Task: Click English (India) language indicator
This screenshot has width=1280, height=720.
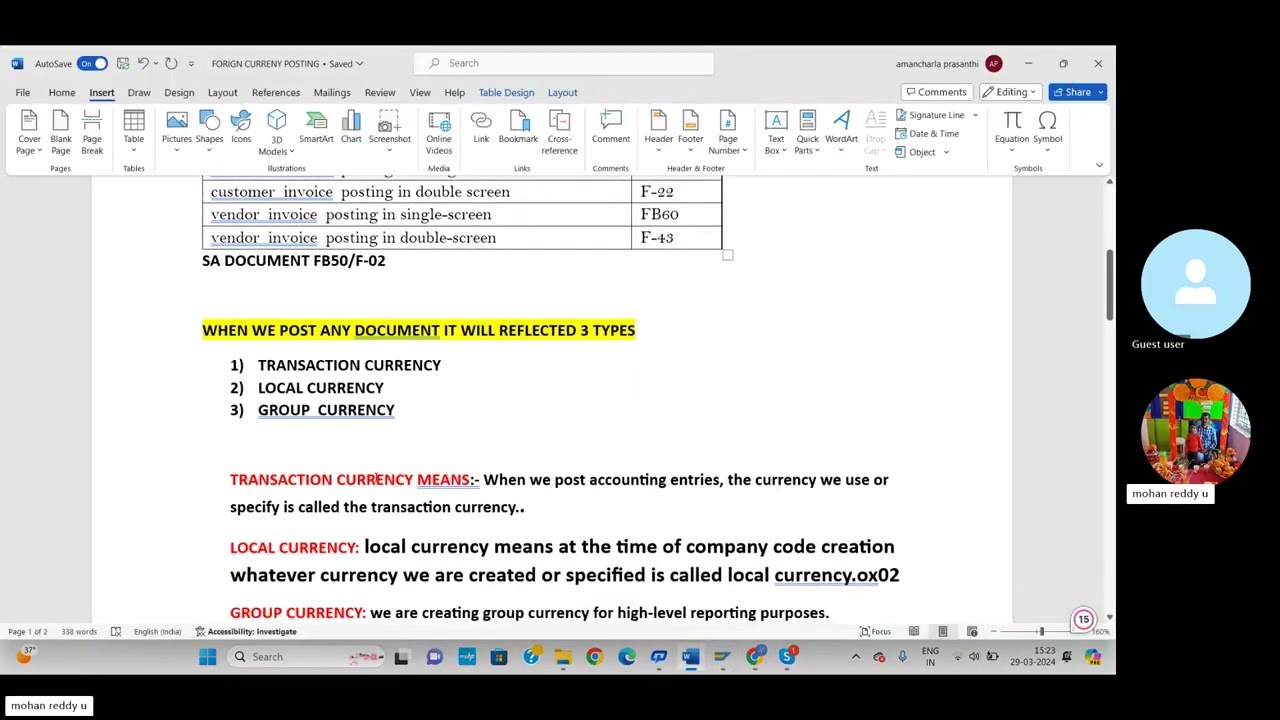Action: [x=157, y=631]
